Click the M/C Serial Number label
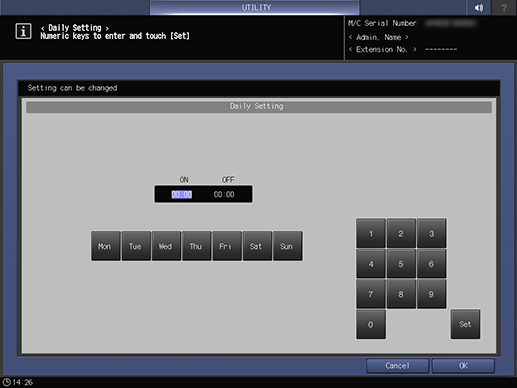Viewport: 517px width, 388px height. pyautogui.click(x=382, y=23)
